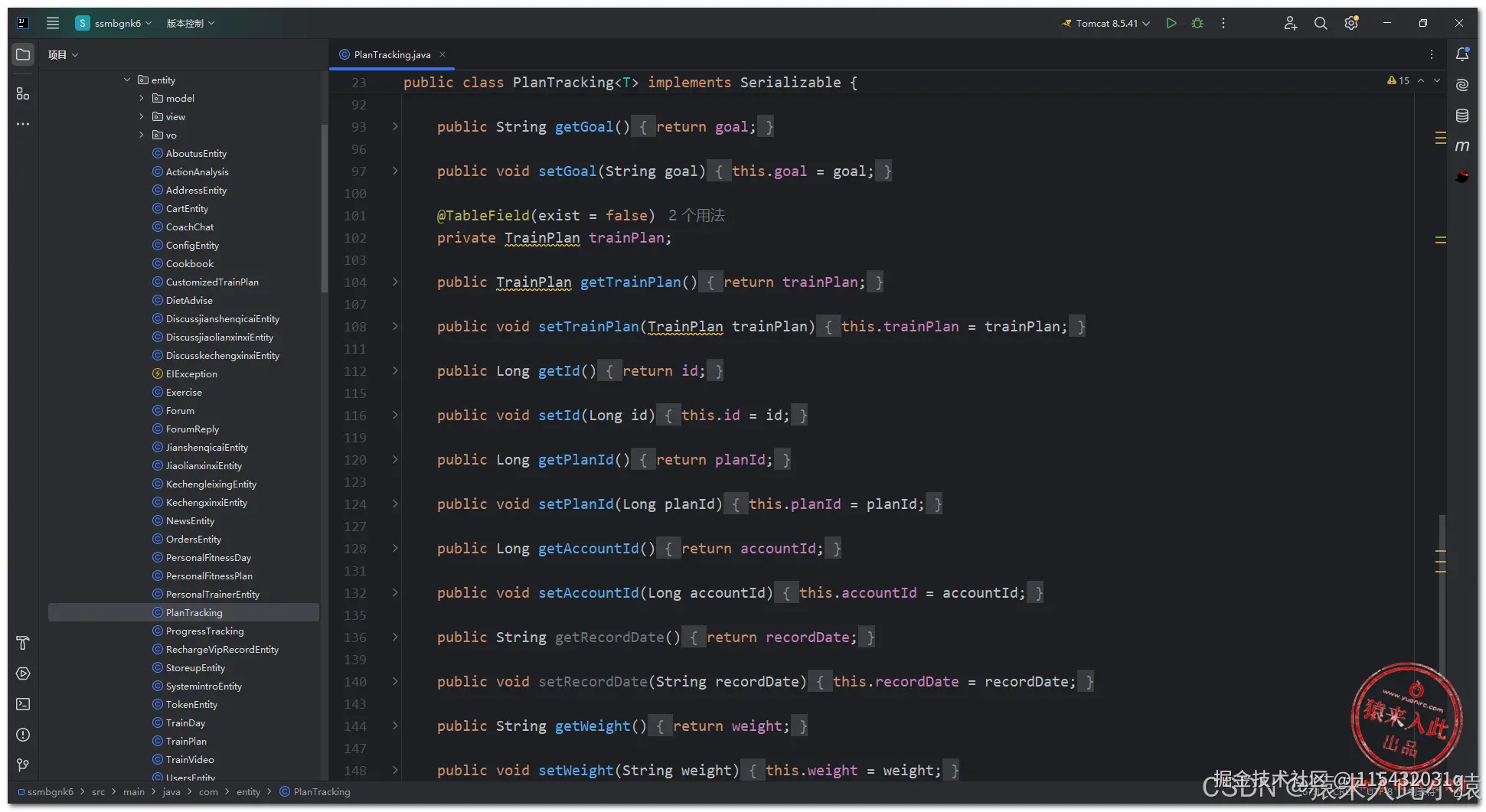
Task: Open the Services tool window
Action: [x=23, y=673]
